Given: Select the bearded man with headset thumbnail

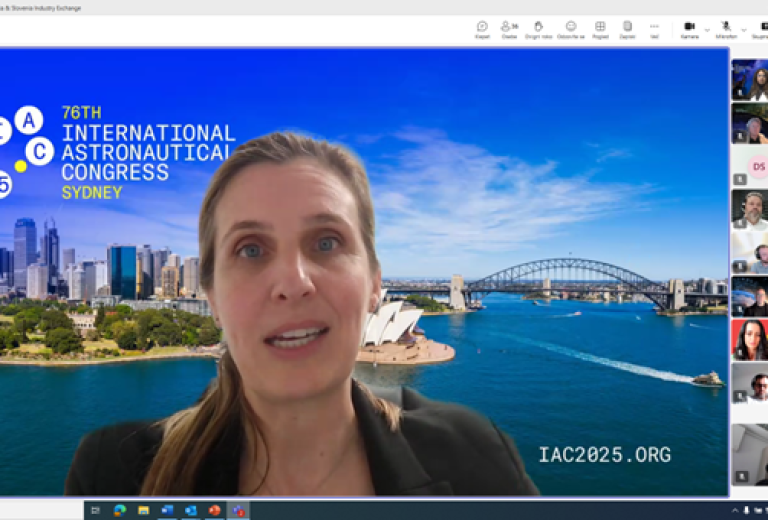Looking at the screenshot, I should (750, 210).
